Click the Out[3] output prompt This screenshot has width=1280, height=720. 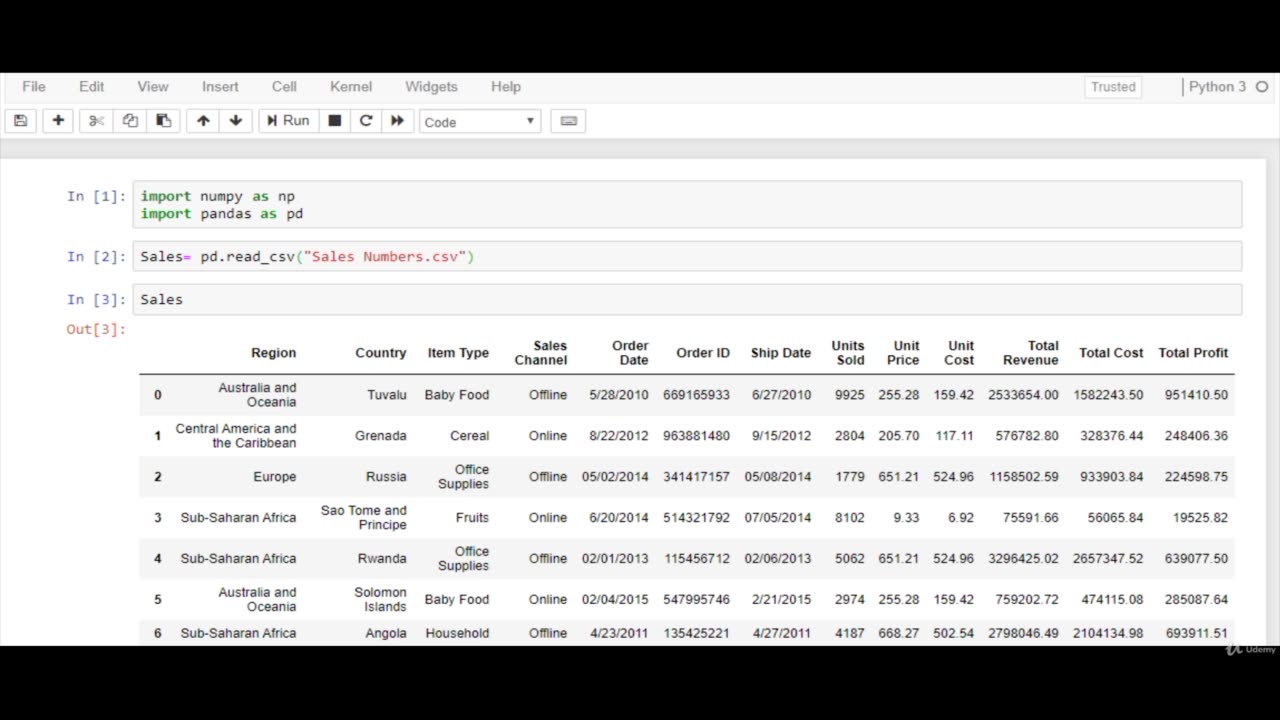96,329
